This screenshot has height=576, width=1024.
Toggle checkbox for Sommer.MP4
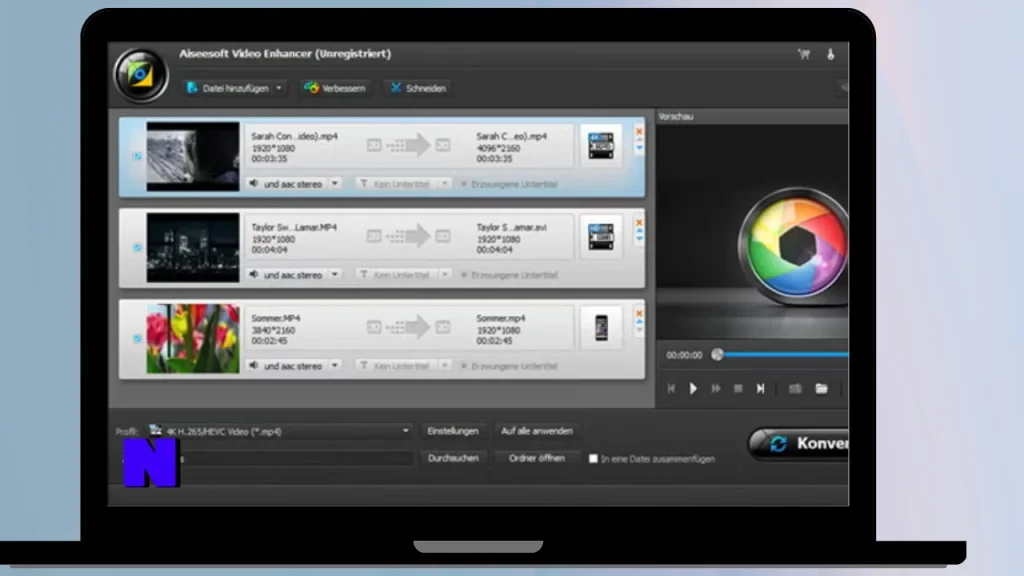[137, 338]
